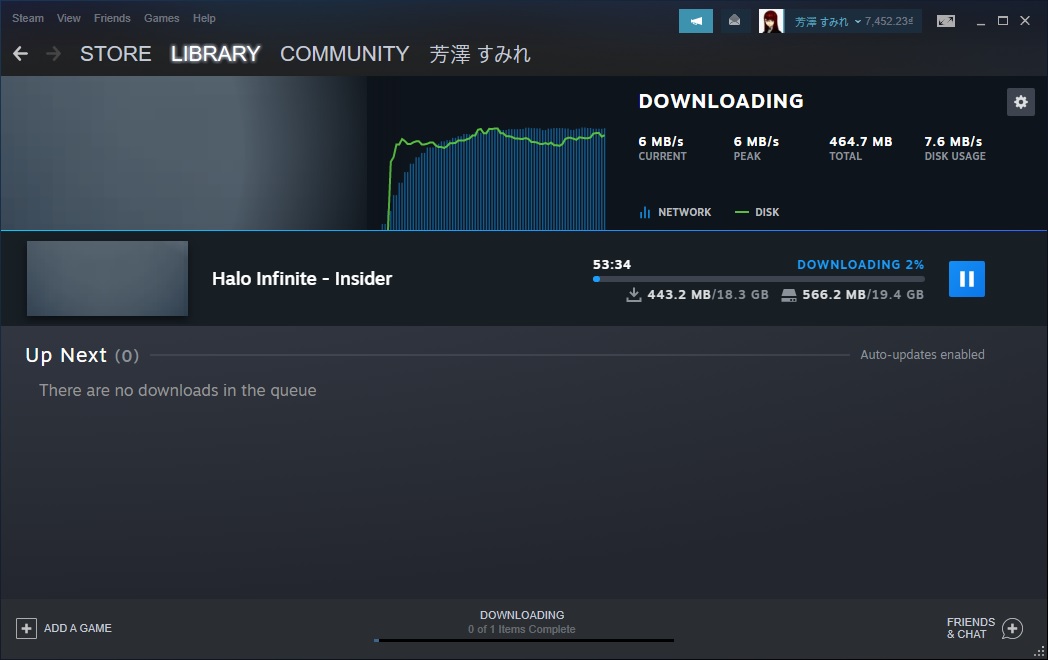Expand the account name dropdown
1048x660 pixels.
point(827,21)
